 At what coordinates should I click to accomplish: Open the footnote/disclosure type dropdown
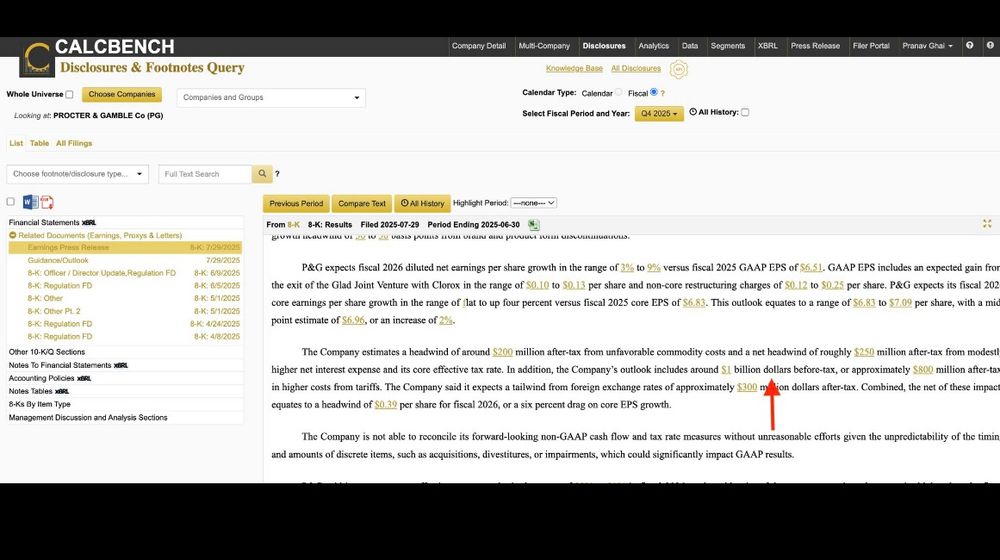pyautogui.click(x=77, y=173)
